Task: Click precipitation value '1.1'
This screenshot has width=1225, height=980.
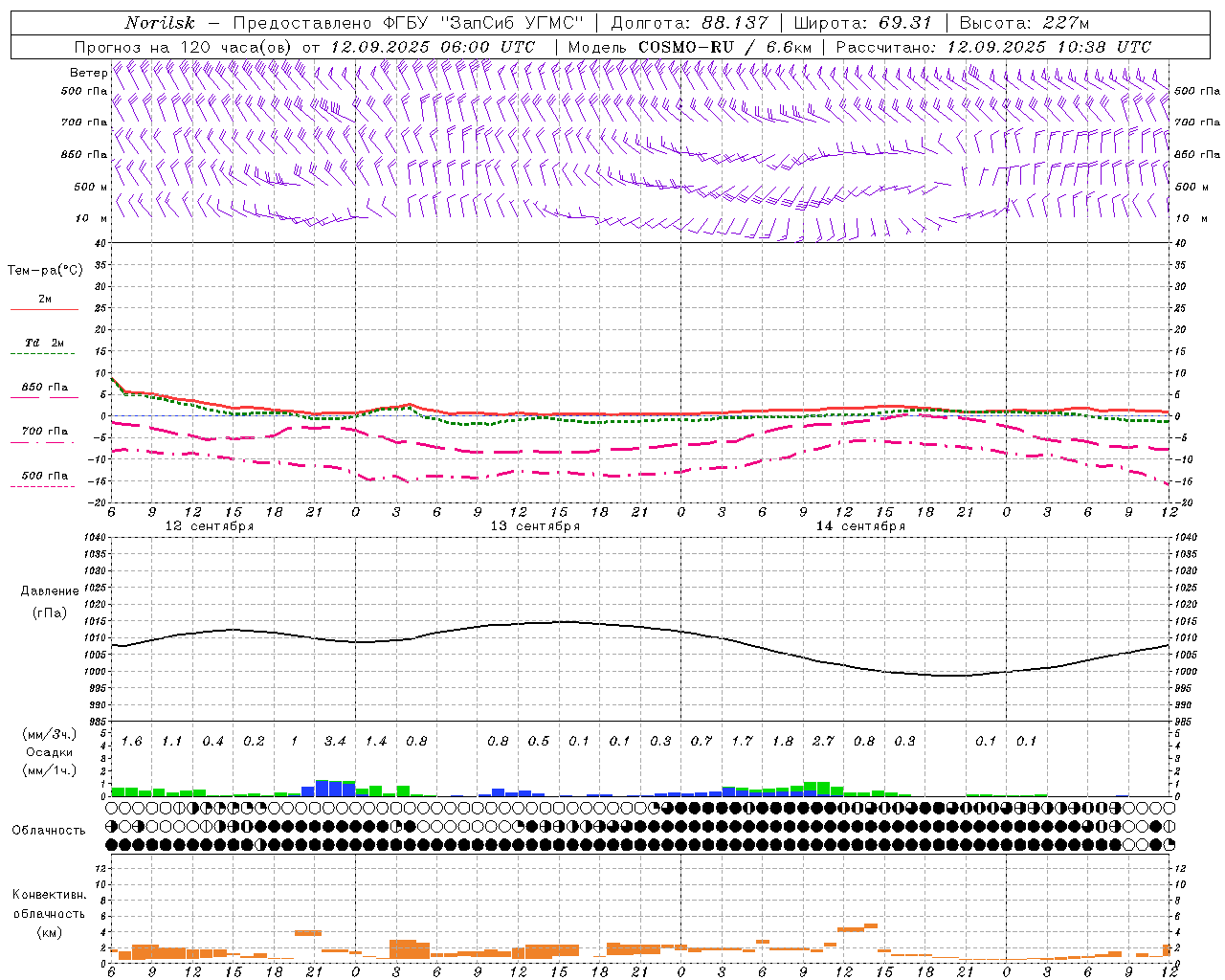Action: (172, 742)
